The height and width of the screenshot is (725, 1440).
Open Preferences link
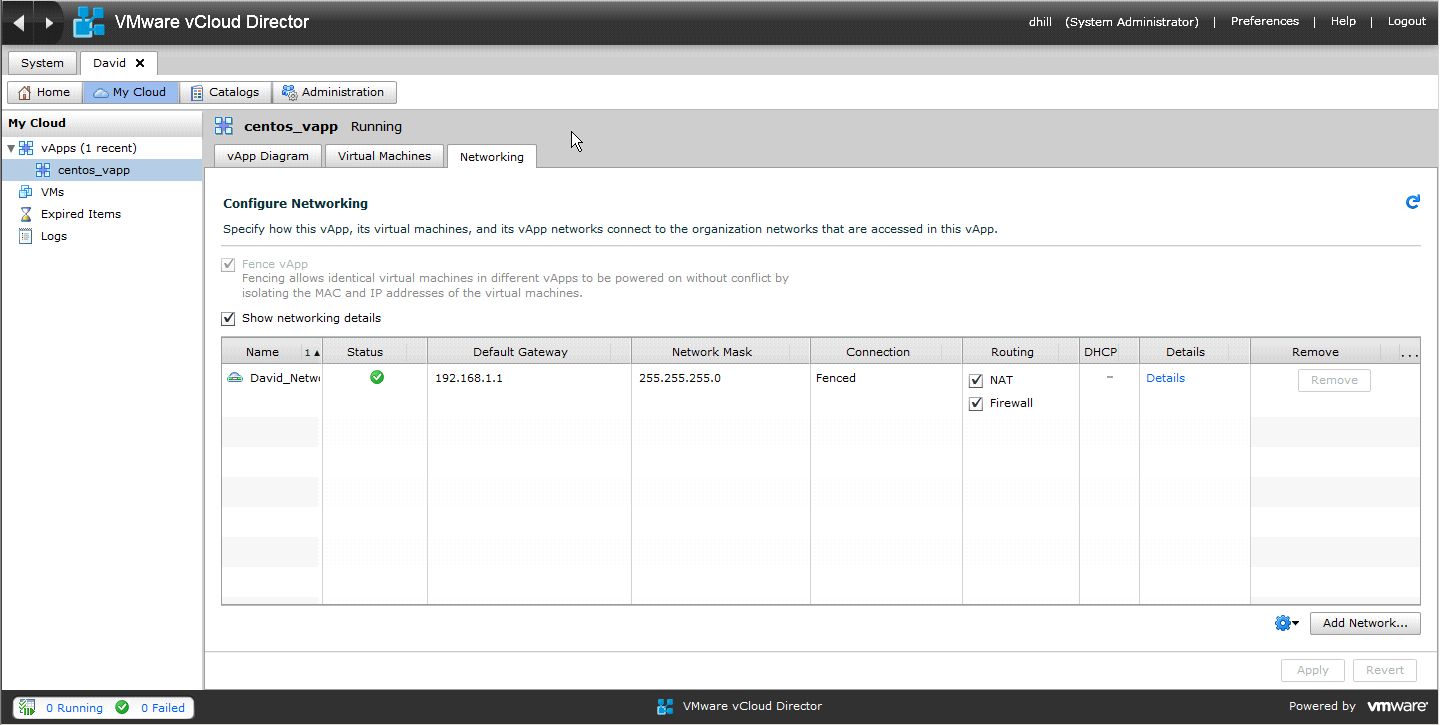[x=1265, y=21]
